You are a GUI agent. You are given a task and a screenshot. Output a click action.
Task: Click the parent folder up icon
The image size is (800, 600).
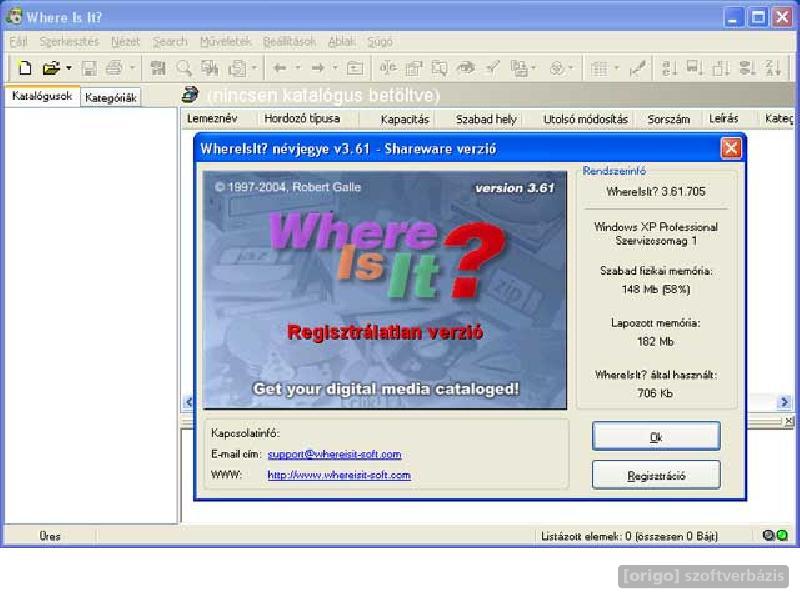(355, 67)
